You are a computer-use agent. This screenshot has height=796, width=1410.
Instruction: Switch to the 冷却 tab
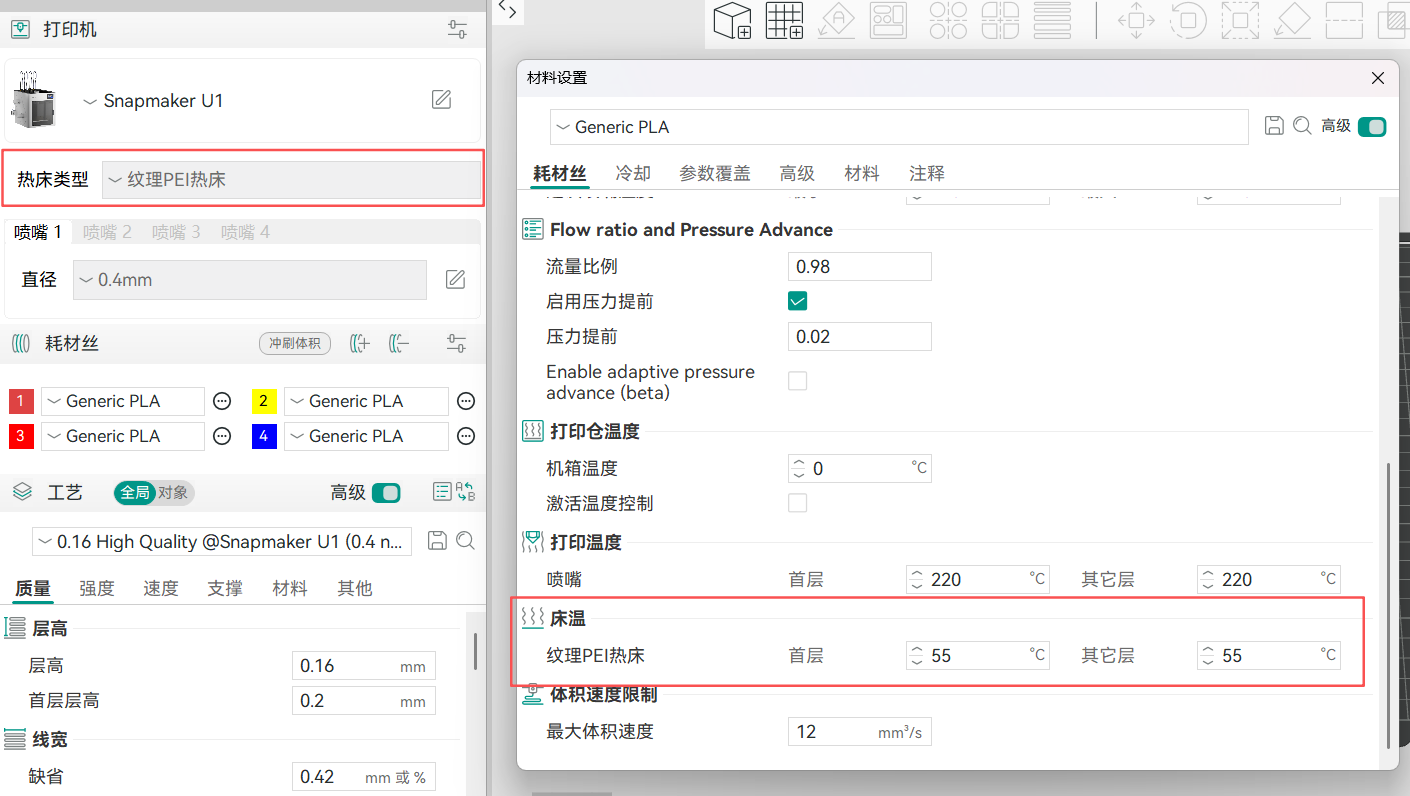coord(633,173)
